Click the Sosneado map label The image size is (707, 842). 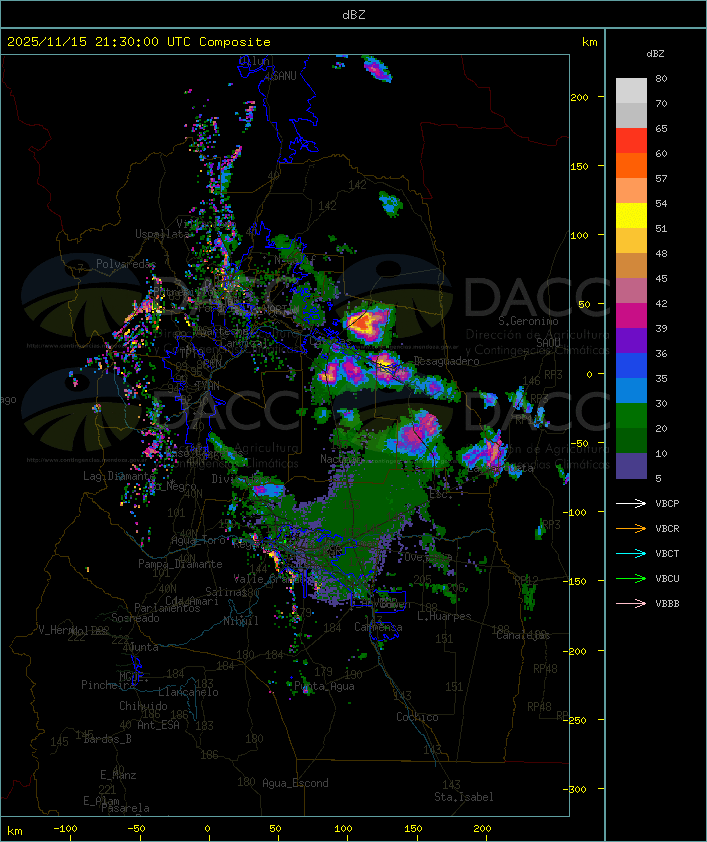pyautogui.click(x=135, y=618)
